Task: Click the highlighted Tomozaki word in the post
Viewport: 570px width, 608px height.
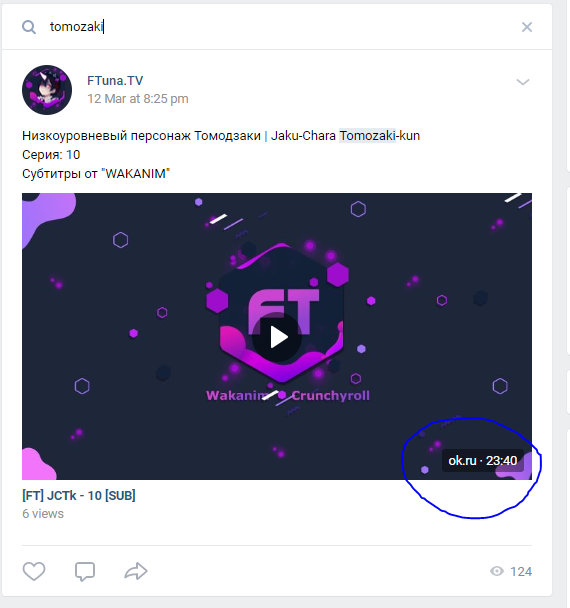Action: click(x=367, y=136)
